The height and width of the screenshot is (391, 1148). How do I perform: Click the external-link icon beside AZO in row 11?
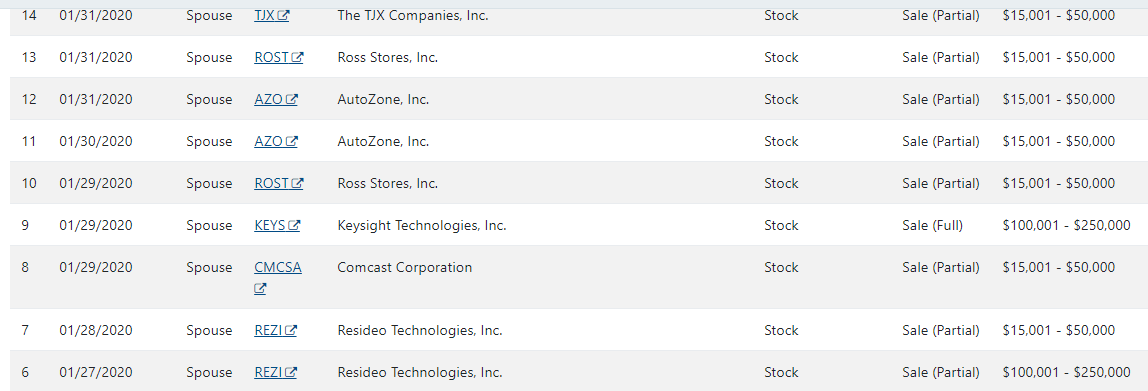pyautogui.click(x=291, y=141)
